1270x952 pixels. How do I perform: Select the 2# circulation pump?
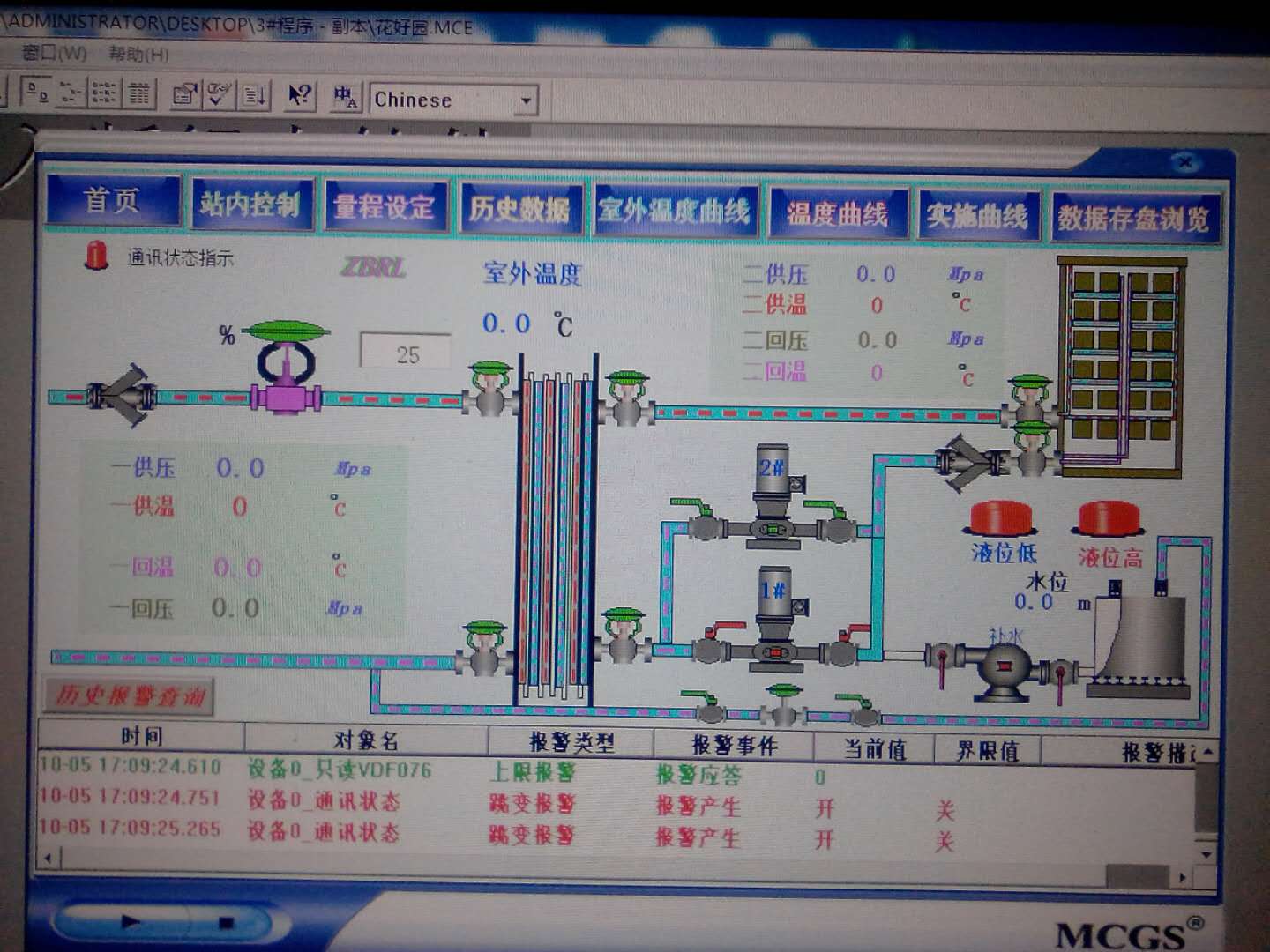tap(773, 494)
